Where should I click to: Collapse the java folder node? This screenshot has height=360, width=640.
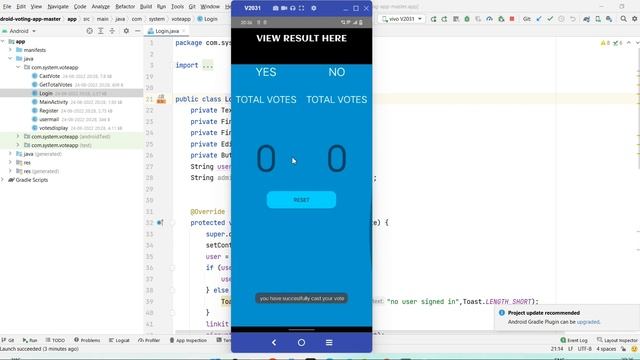click(x=10, y=58)
